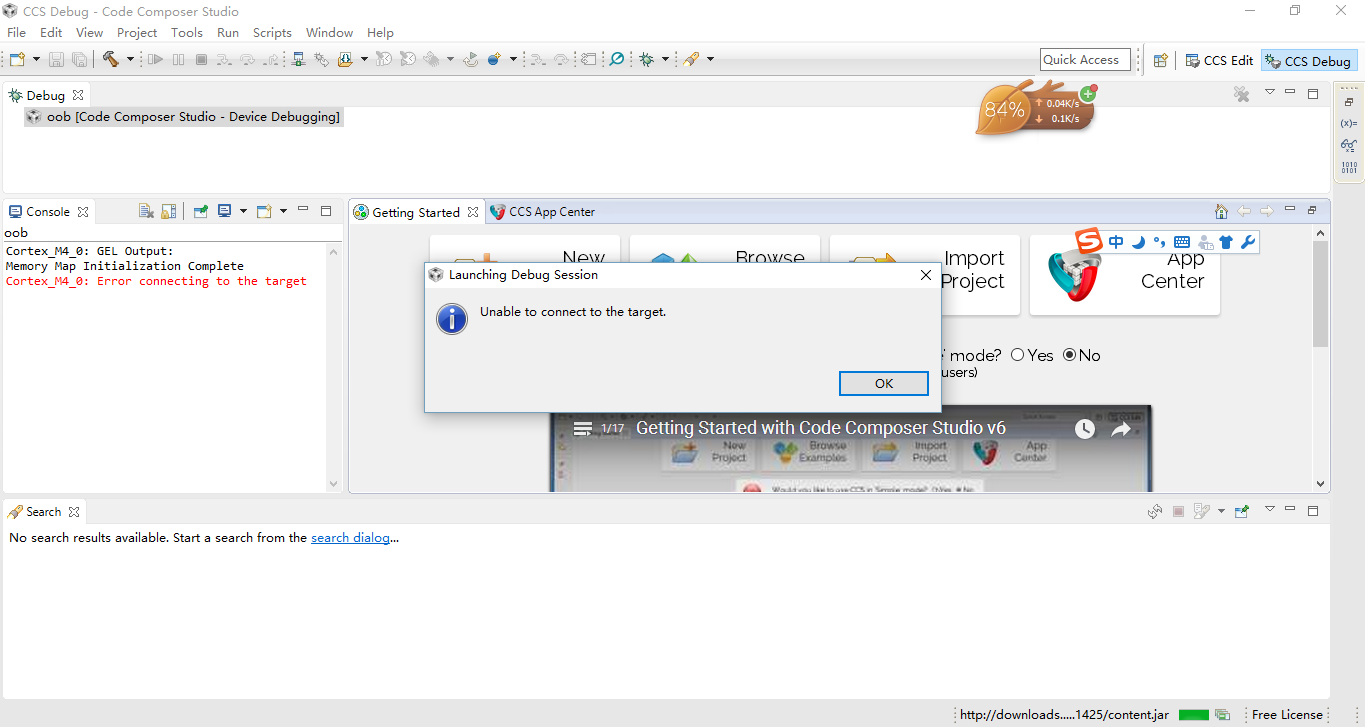Click the blue breakpoint ball icon
Screen dimensions: 1365x727
[494, 60]
